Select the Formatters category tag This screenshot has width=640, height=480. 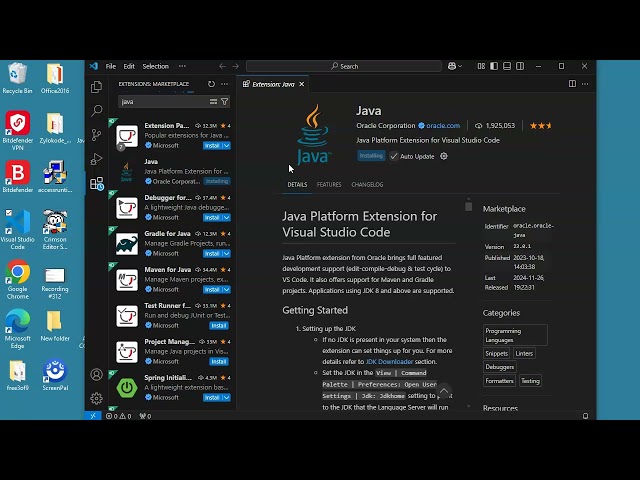(x=499, y=381)
